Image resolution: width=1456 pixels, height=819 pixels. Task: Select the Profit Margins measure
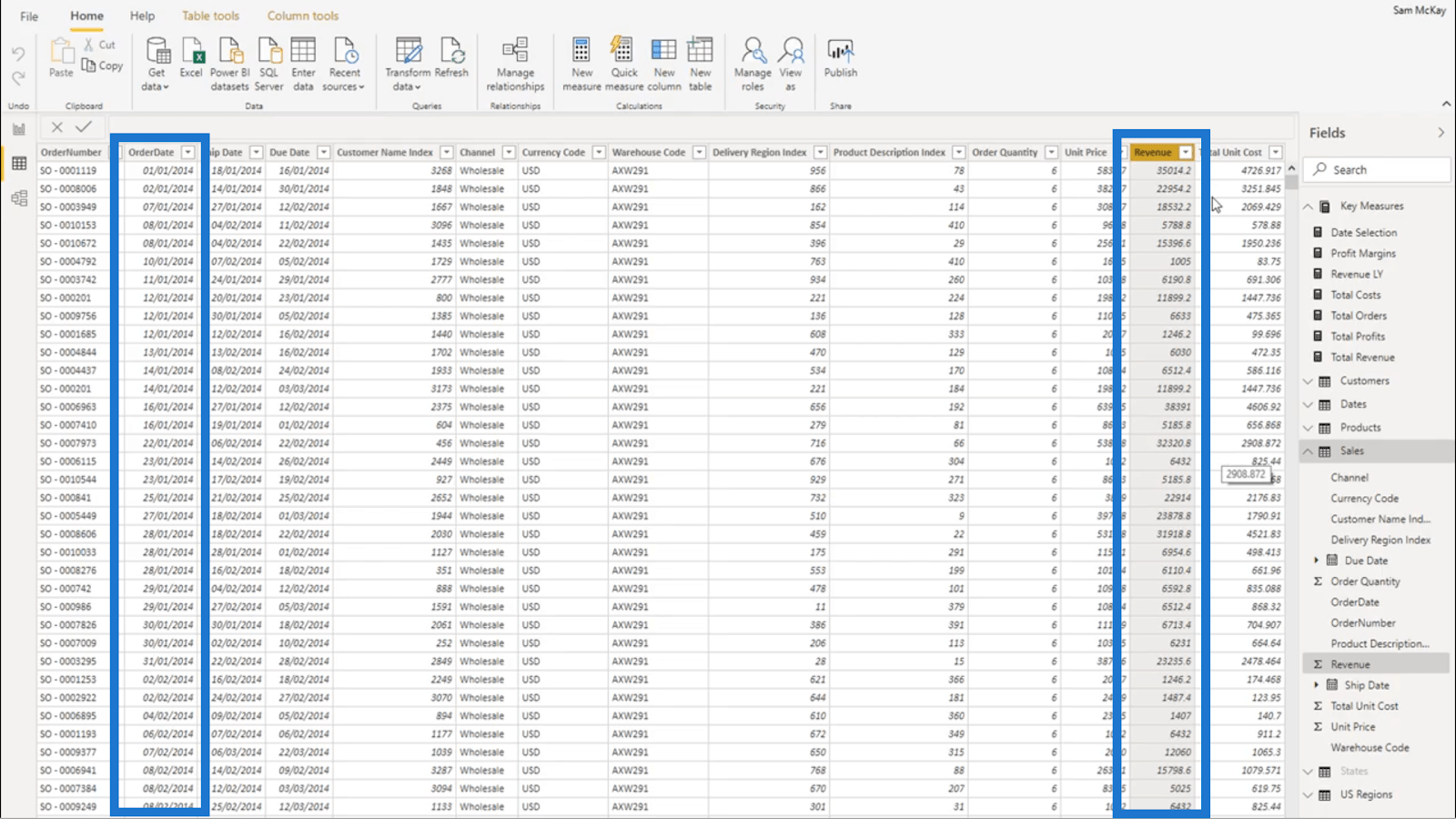tap(1362, 253)
